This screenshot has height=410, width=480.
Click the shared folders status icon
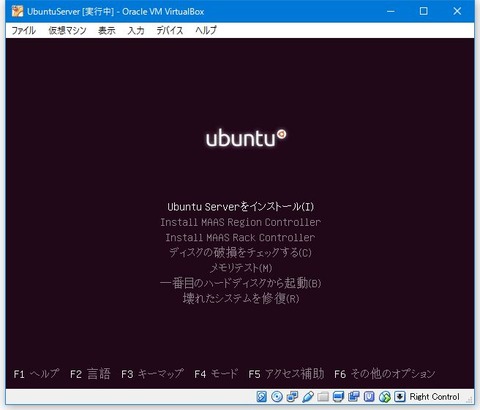(323, 397)
